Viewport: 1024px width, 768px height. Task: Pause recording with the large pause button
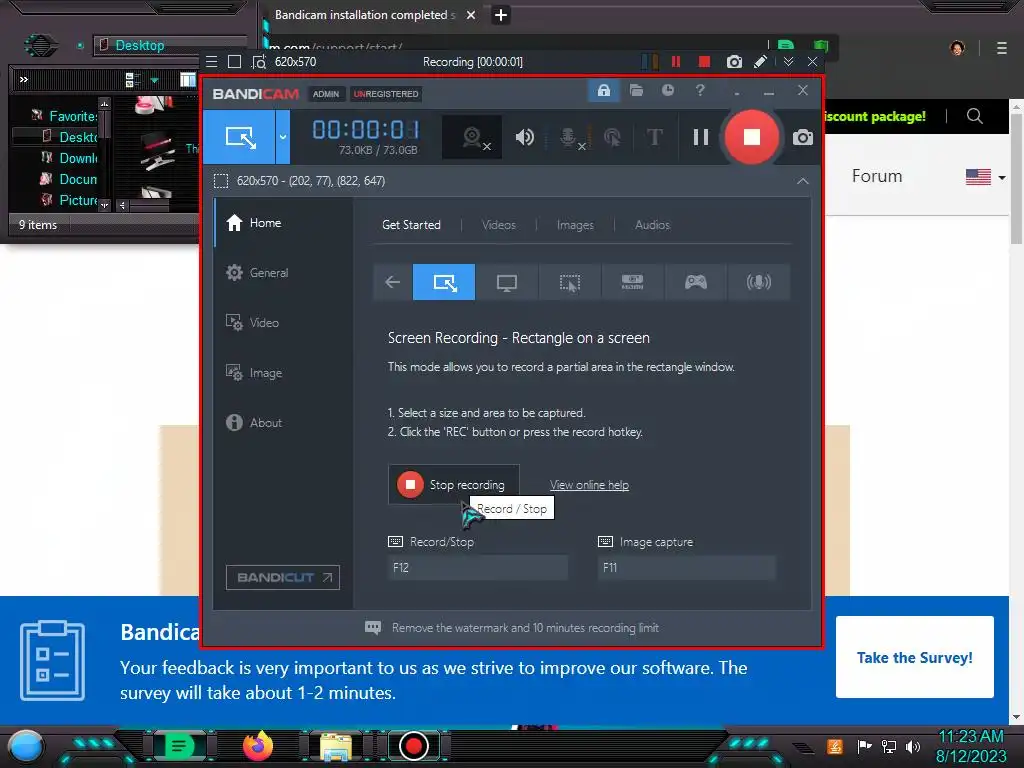[701, 137]
